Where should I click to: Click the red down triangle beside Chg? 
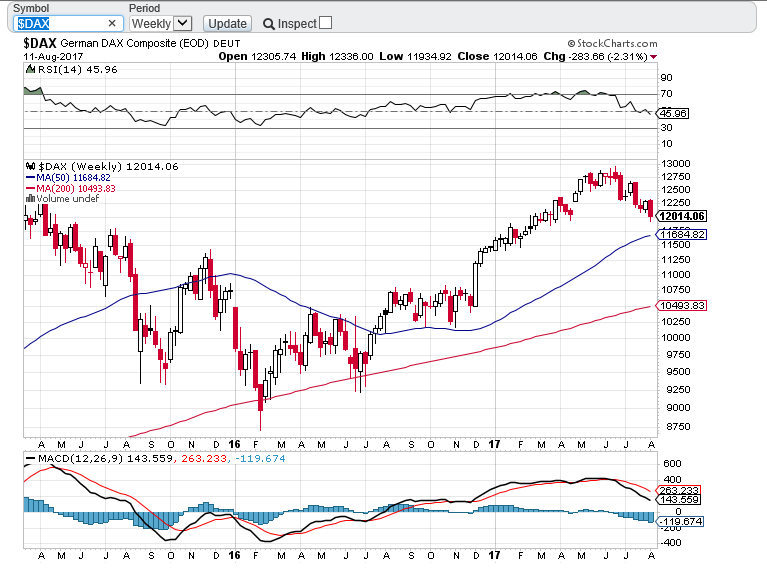click(653, 57)
